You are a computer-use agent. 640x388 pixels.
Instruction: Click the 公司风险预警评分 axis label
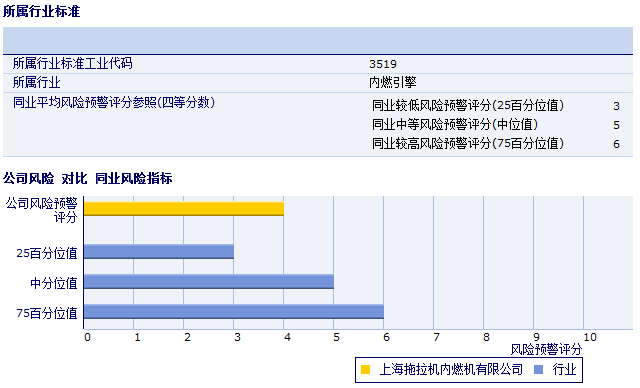pos(42,210)
